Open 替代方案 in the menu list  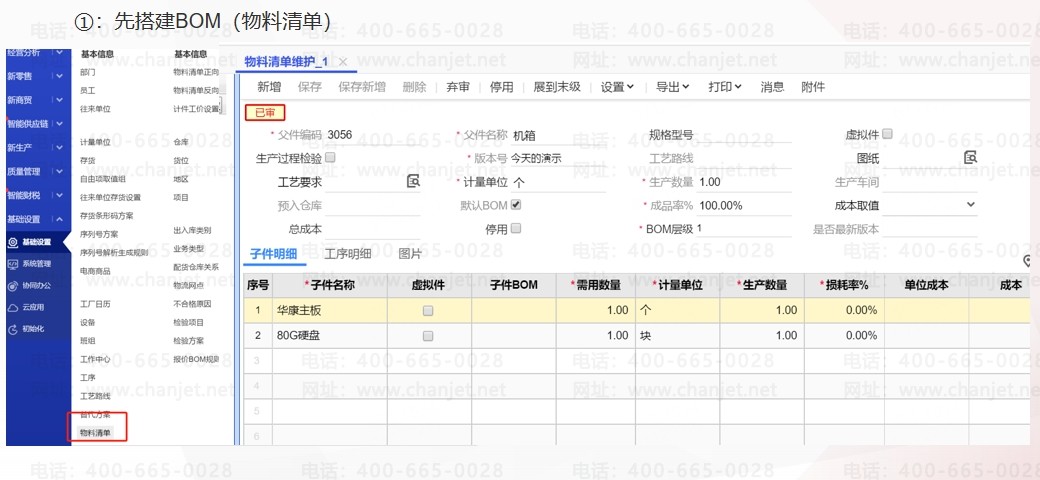pyautogui.click(x=95, y=414)
